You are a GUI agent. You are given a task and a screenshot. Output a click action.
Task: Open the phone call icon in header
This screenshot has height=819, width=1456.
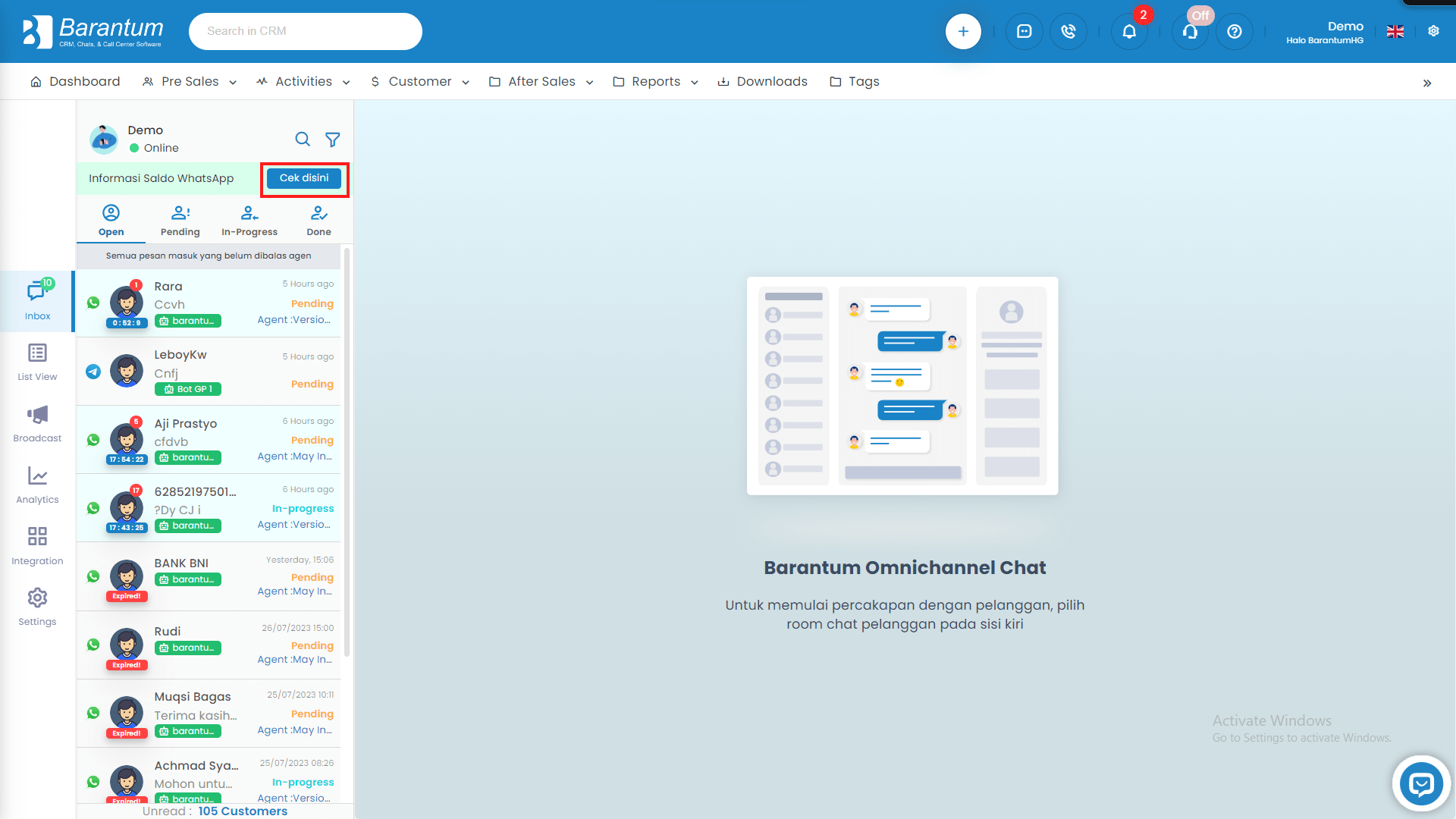[x=1068, y=31]
